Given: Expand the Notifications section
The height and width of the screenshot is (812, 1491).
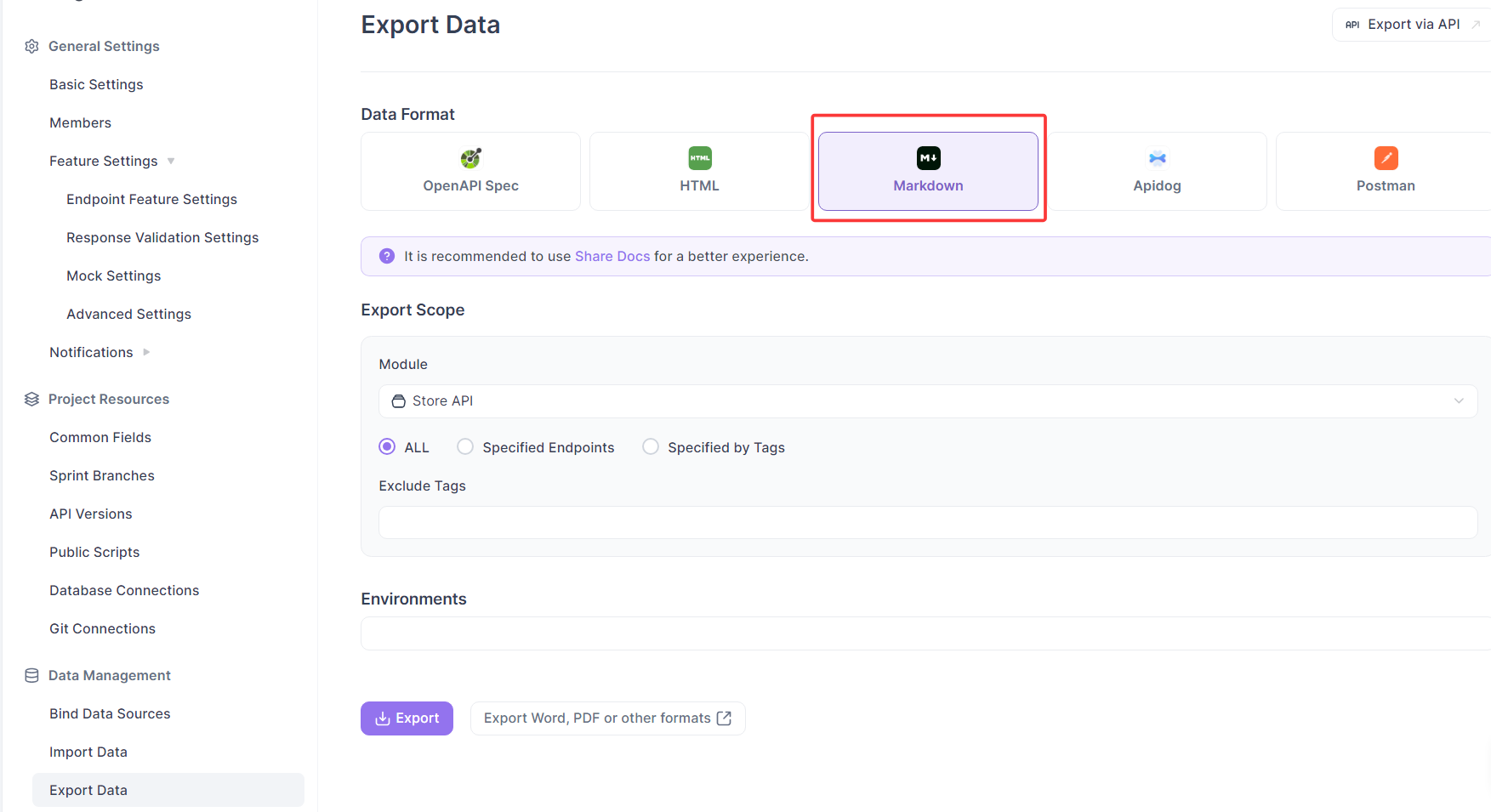Looking at the screenshot, I should click(145, 352).
